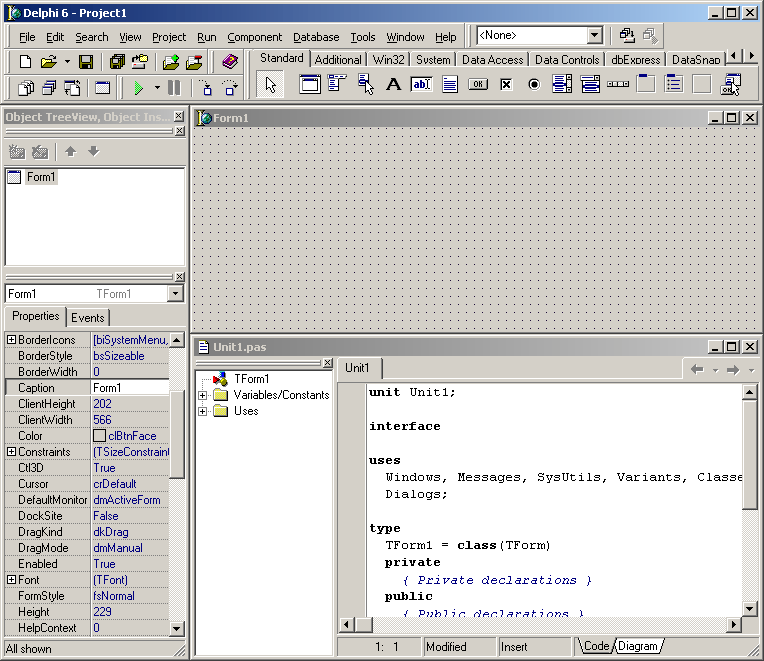The width and height of the screenshot is (764, 661).
Task: Click the Open Project icon
Action: 140,62
